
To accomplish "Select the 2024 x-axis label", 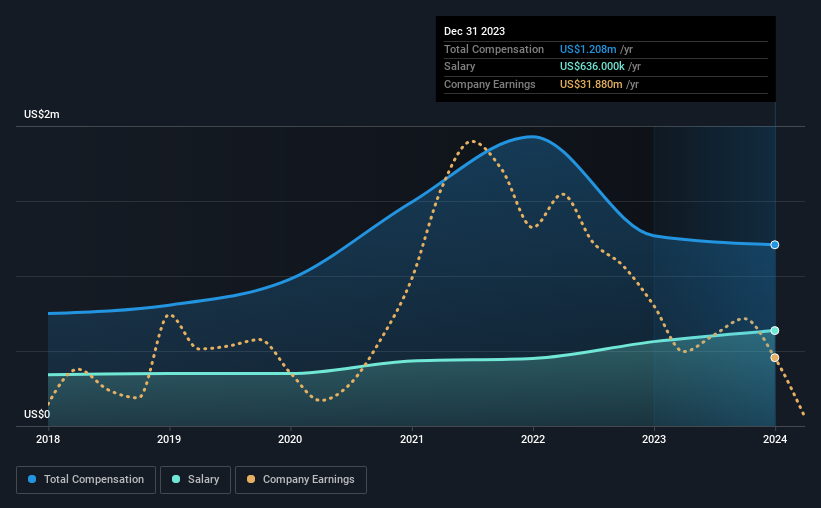I will (x=775, y=439).
